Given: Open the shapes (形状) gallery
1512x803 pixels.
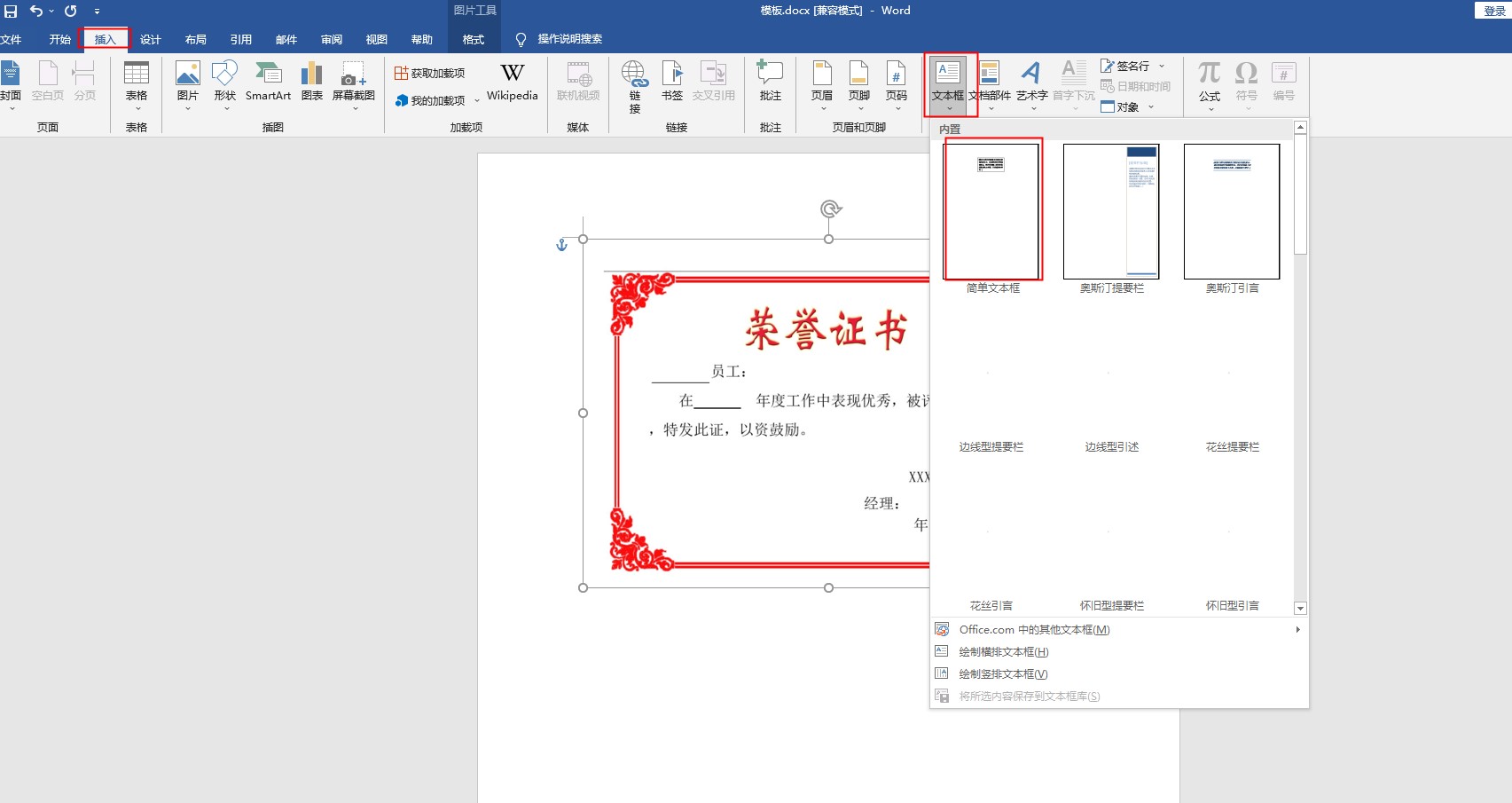Looking at the screenshot, I should pyautogui.click(x=225, y=84).
